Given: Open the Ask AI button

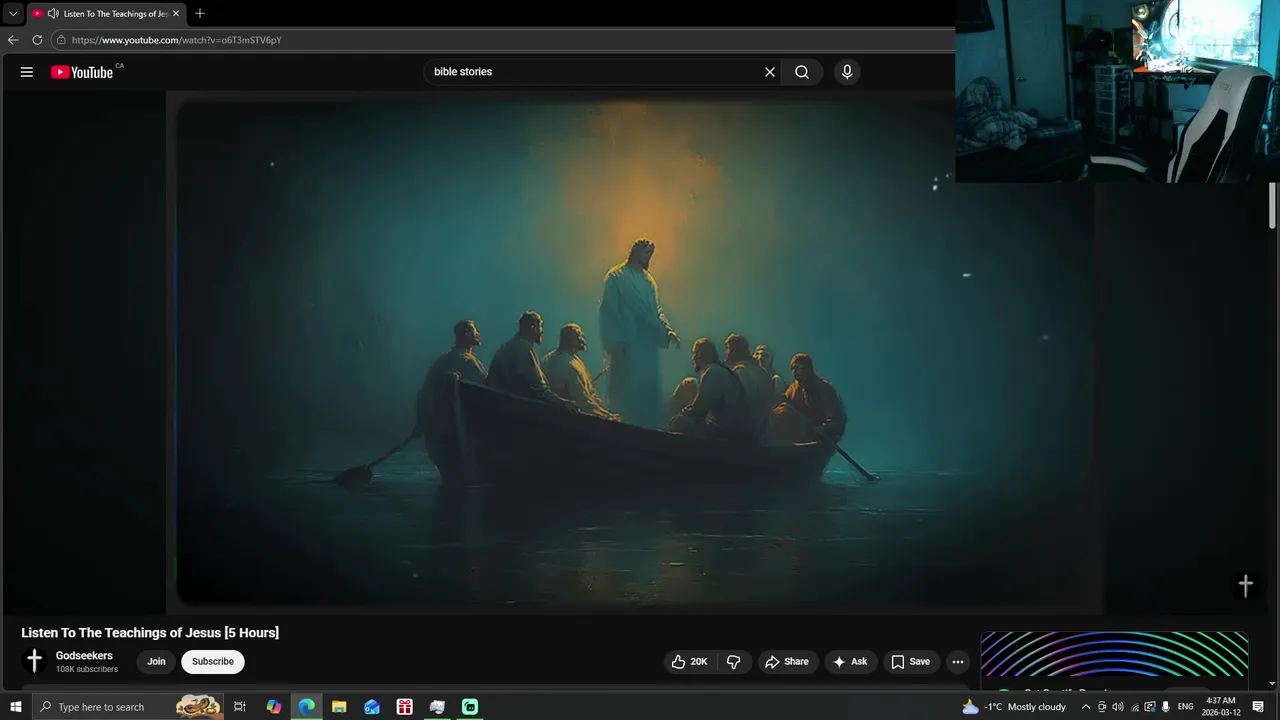Looking at the screenshot, I should tap(851, 662).
